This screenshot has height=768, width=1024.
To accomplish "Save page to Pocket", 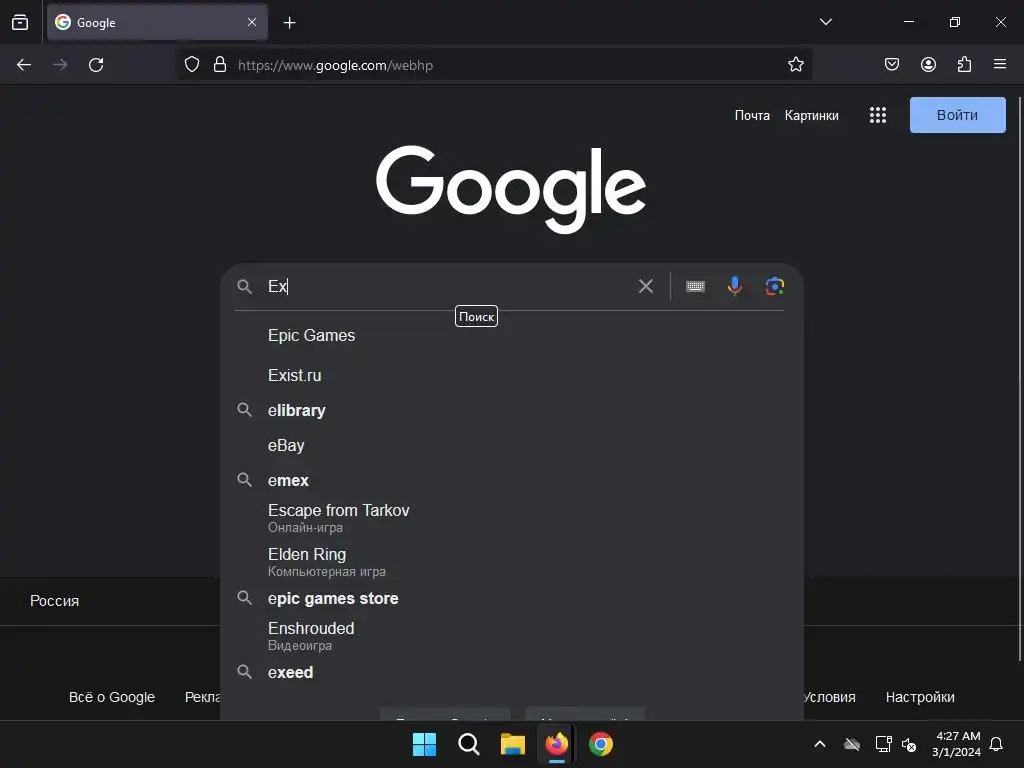I will coord(892,65).
